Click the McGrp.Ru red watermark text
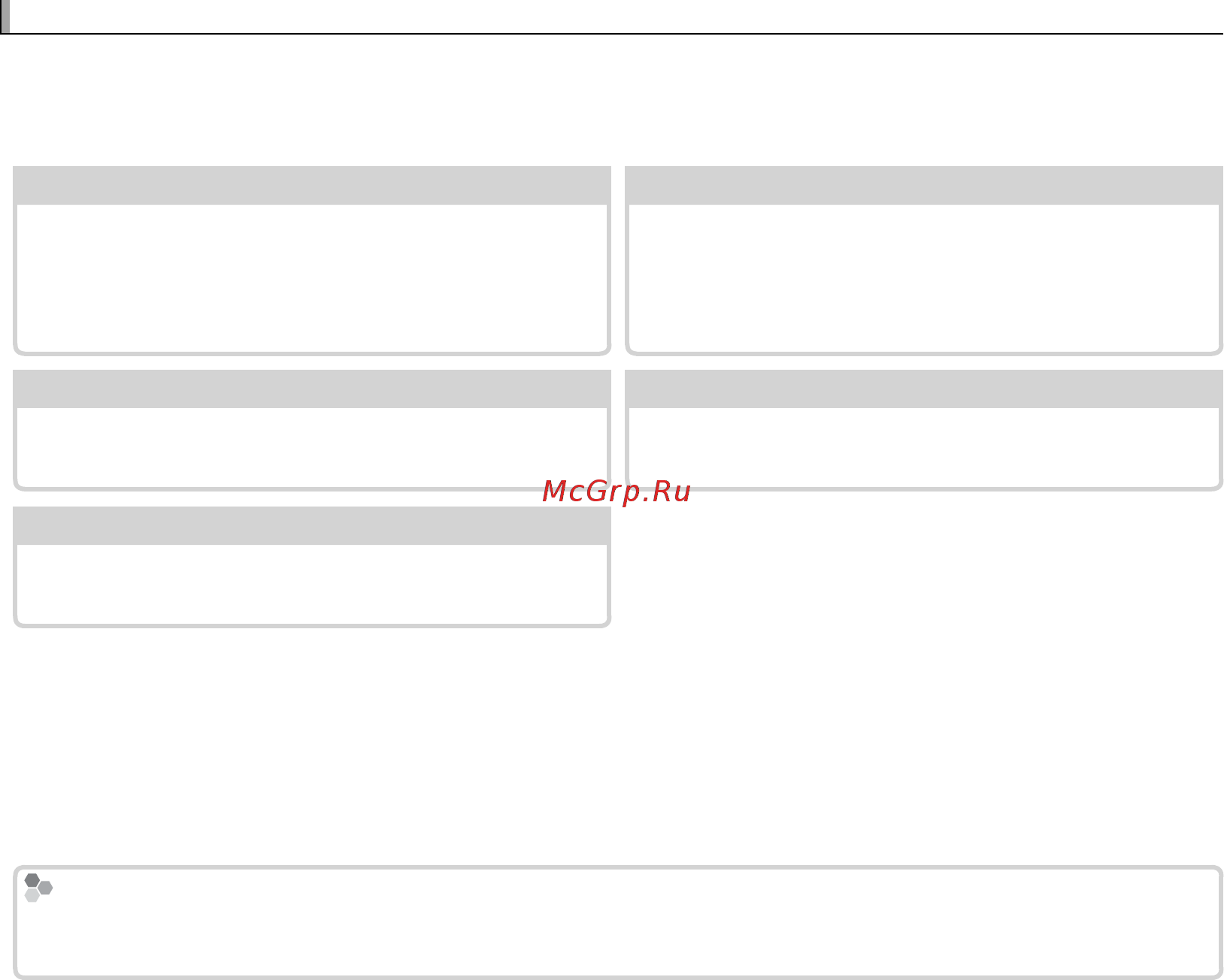This screenshot has height=980, width=1224. tap(617, 492)
